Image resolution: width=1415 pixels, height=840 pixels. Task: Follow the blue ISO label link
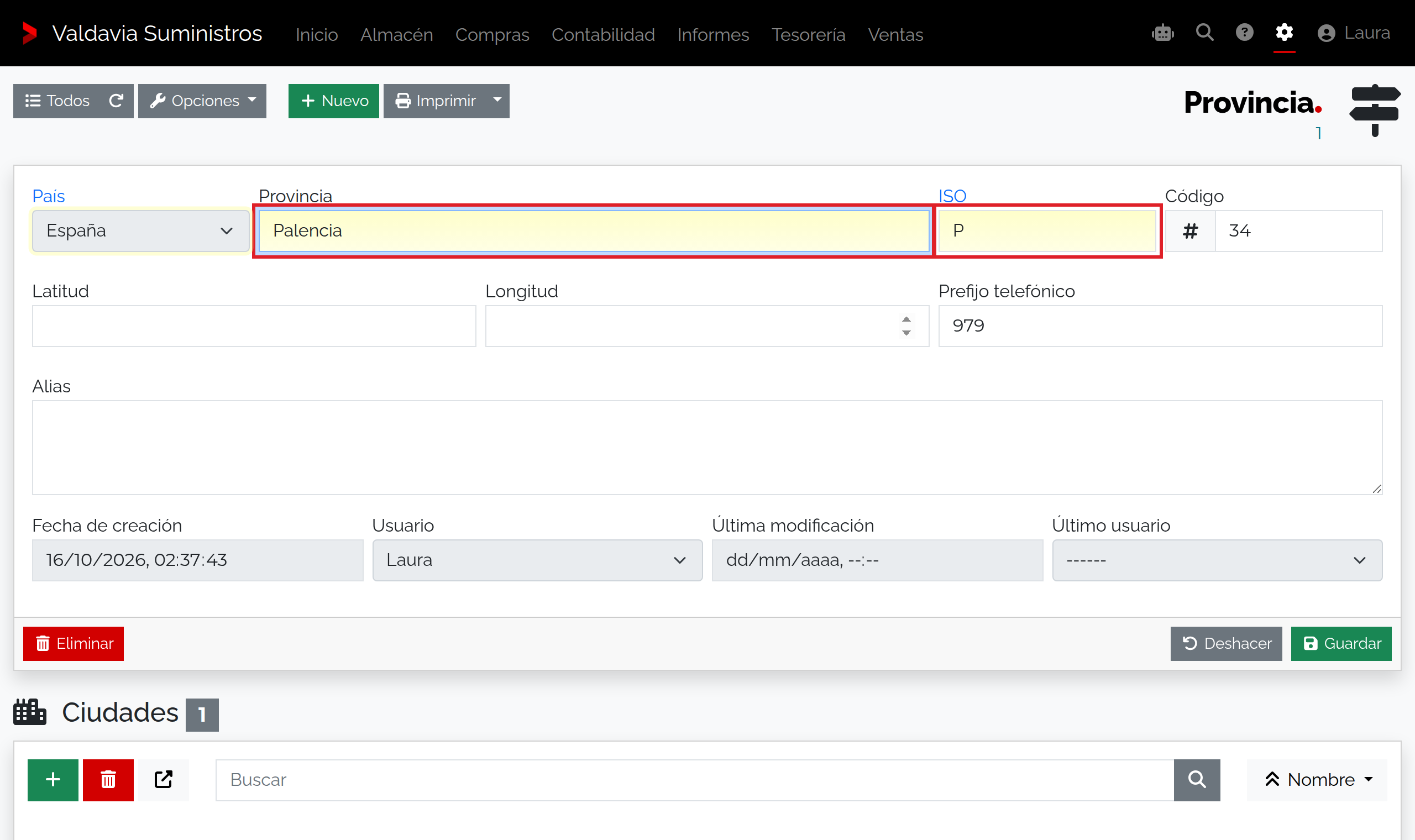pyautogui.click(x=952, y=196)
